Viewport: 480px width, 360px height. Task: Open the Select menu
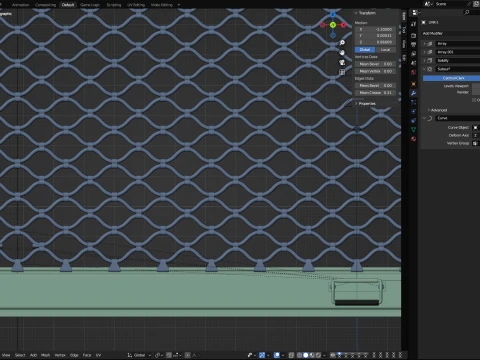[x=20, y=355]
